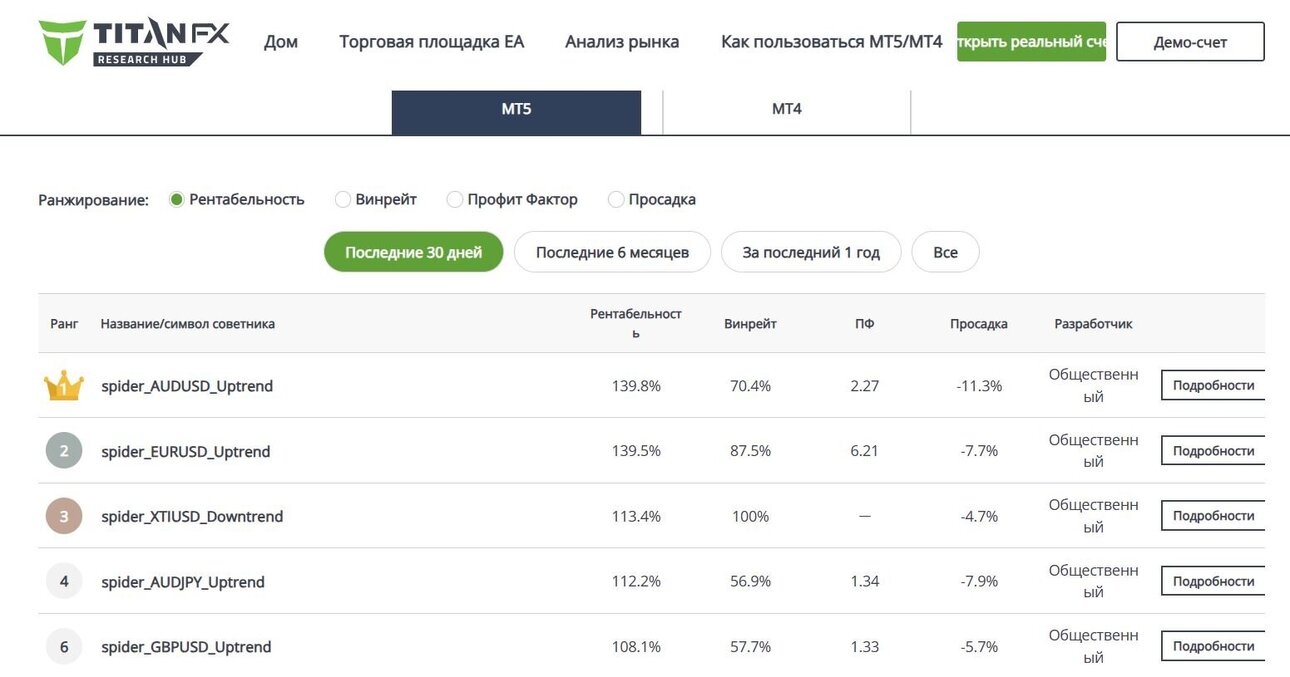Click the rank 4 badge

(x=64, y=581)
